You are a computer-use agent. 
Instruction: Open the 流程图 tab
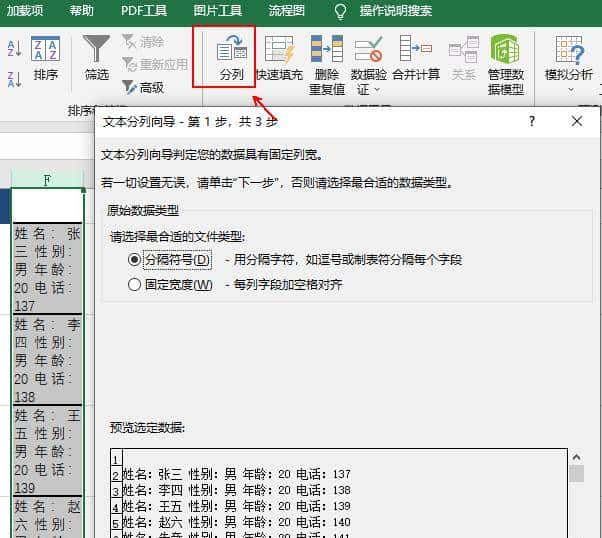pos(286,10)
